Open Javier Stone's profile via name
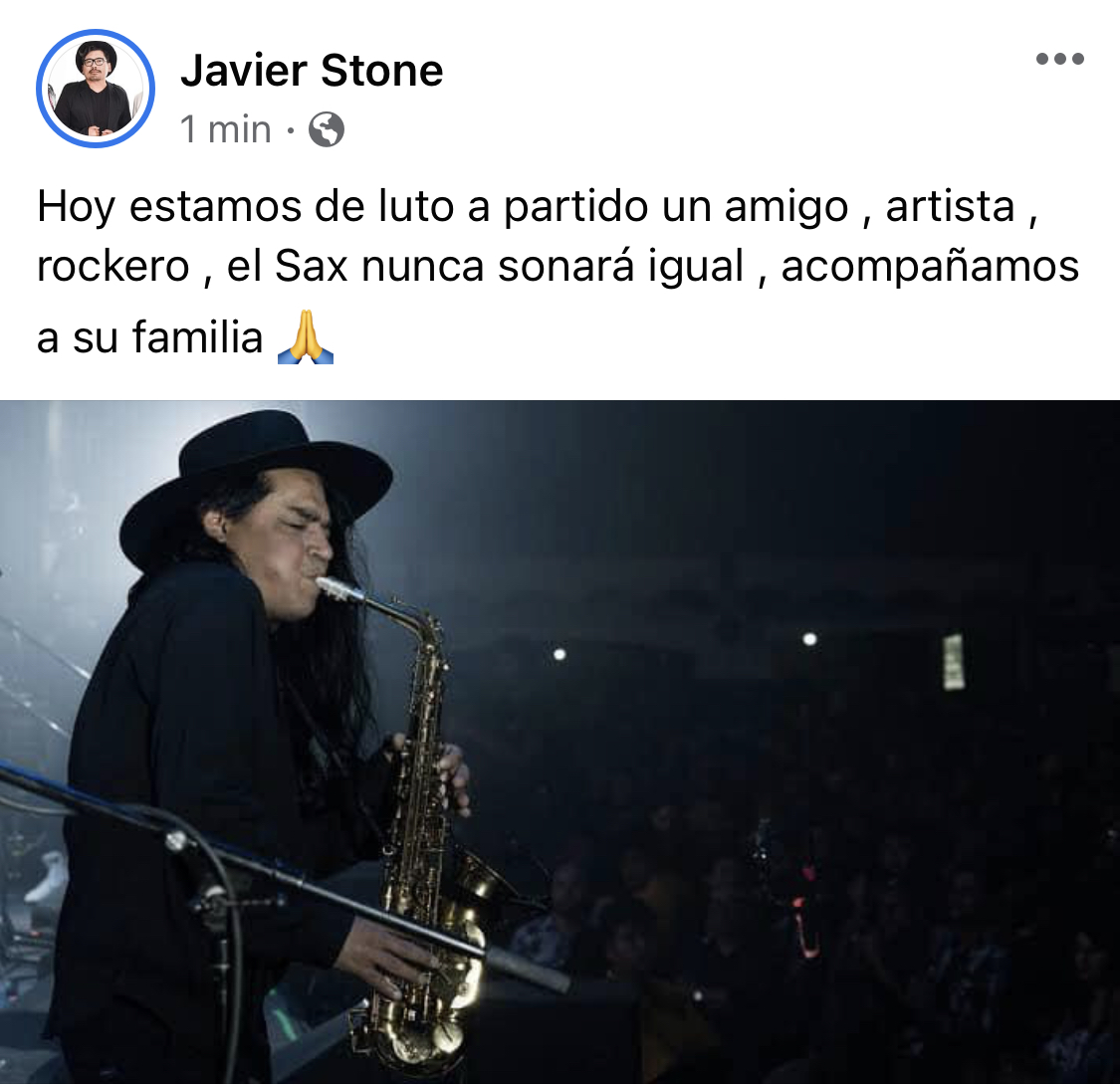Viewport: 1120px width, 1086px height. pyautogui.click(x=312, y=71)
